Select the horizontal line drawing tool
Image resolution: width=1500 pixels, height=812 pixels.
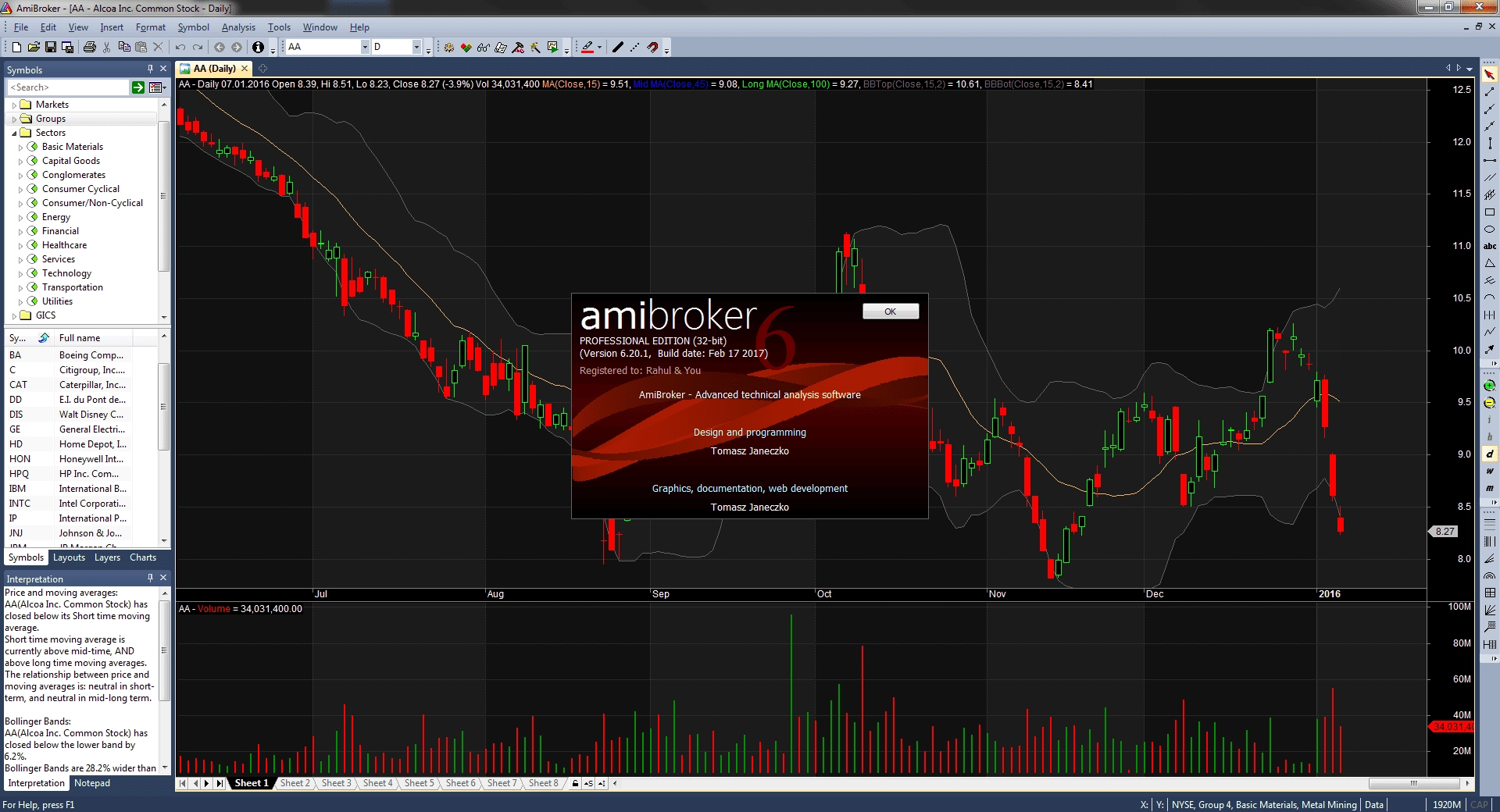coord(1489,160)
